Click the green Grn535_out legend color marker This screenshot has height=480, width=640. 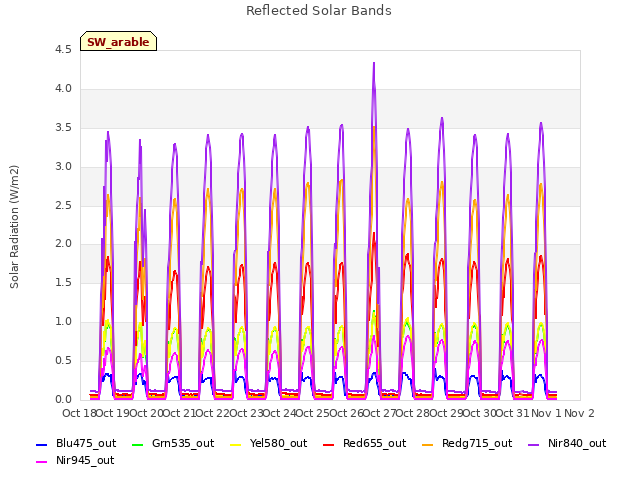click(138, 444)
